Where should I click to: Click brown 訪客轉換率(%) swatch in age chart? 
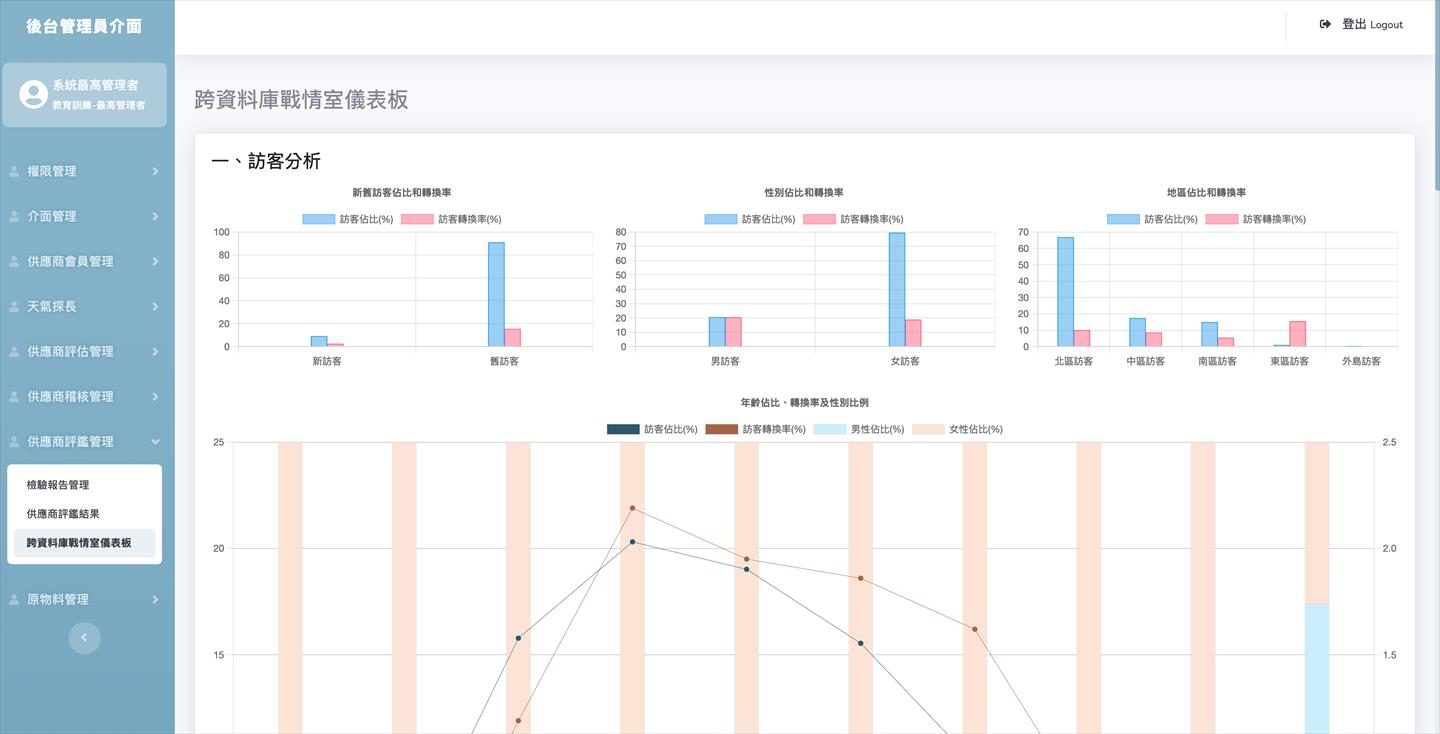(721, 429)
